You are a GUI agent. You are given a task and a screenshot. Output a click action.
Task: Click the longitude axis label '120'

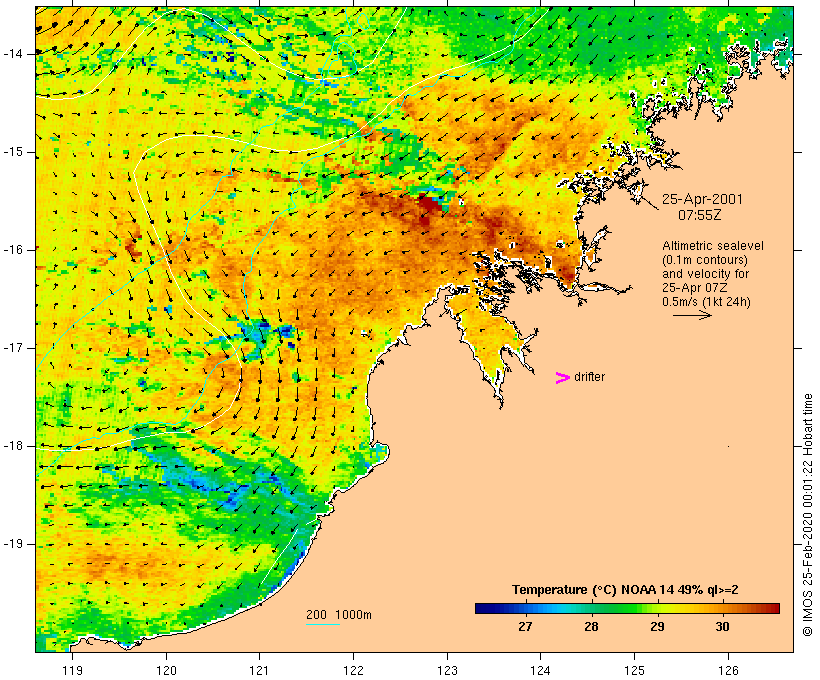click(166, 670)
